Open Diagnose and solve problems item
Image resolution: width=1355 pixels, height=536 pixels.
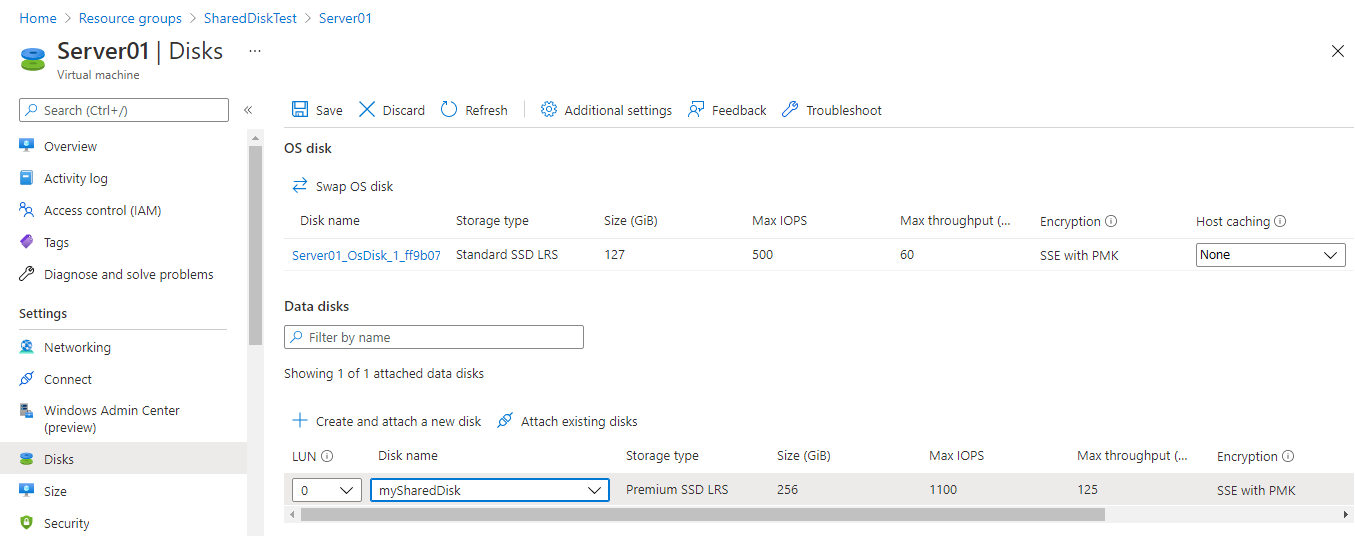pyautogui.click(x=129, y=274)
